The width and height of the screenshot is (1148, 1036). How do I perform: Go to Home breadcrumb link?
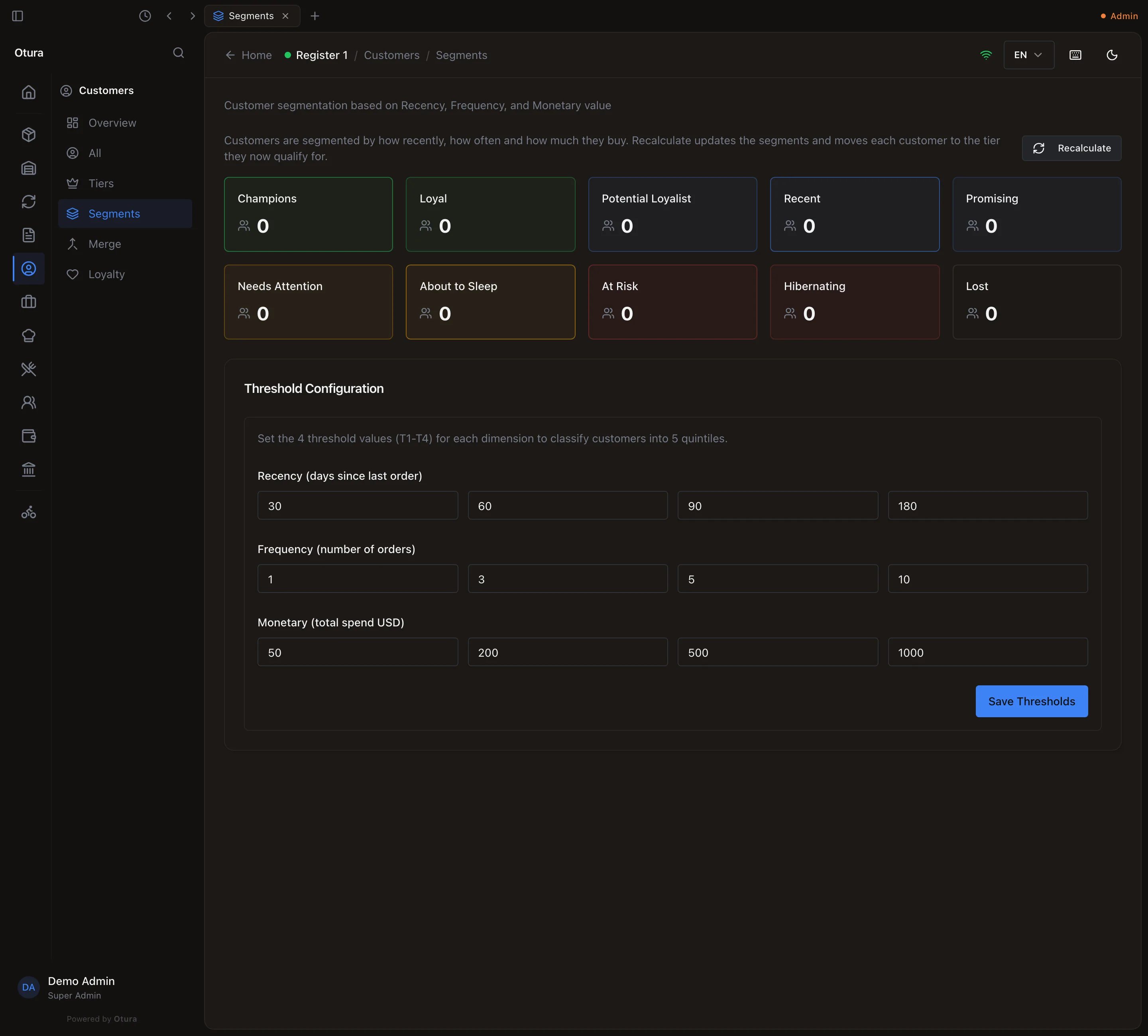(249, 55)
